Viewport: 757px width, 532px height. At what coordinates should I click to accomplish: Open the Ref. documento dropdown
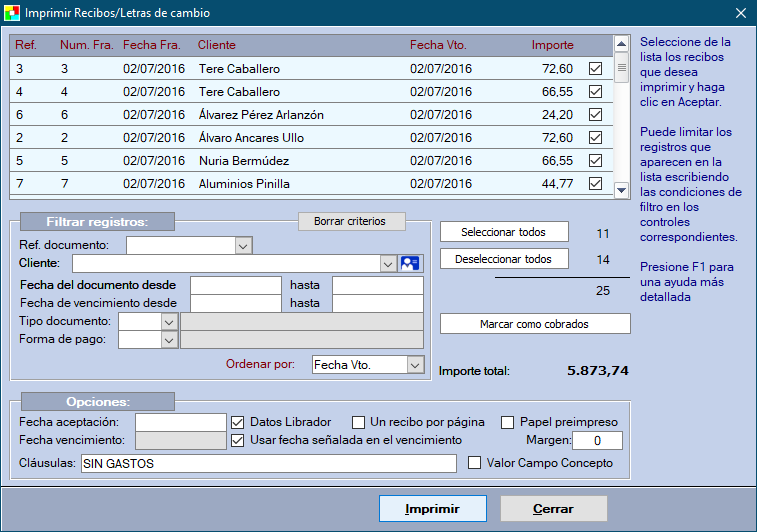pyautogui.click(x=243, y=244)
